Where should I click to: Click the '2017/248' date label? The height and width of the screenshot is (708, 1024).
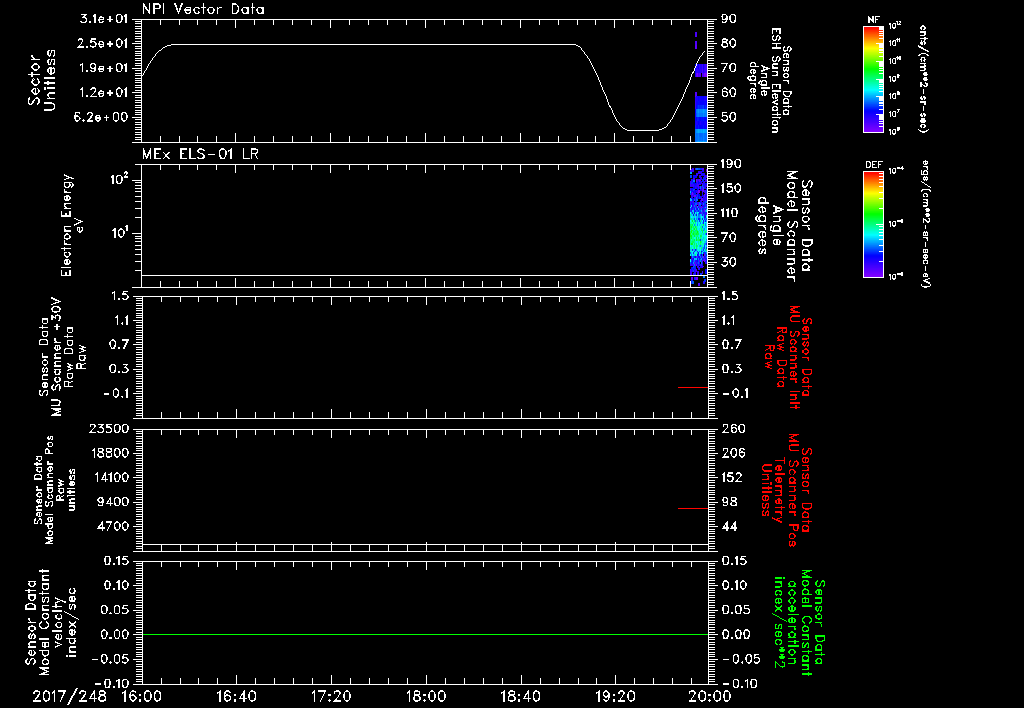69,696
